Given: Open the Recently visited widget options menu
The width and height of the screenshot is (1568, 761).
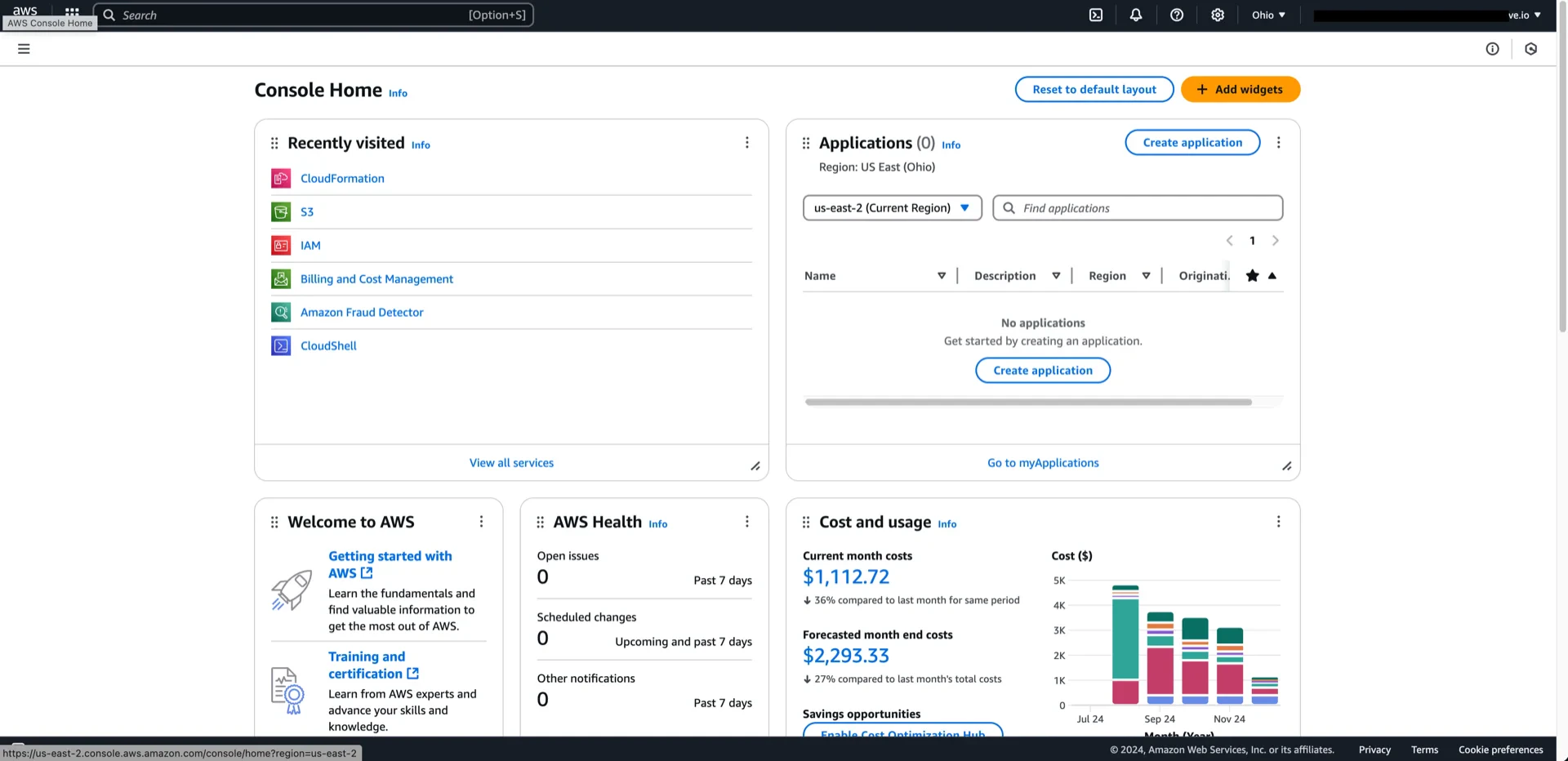Looking at the screenshot, I should tap(746, 143).
